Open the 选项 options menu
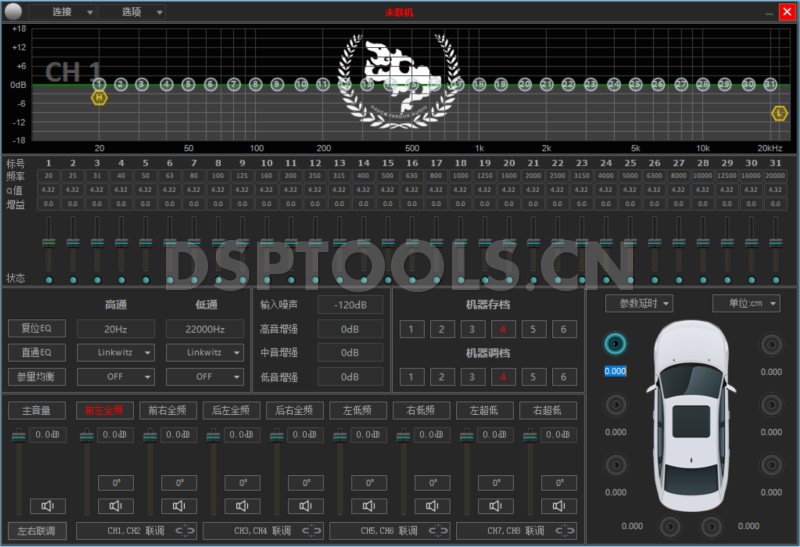The width and height of the screenshot is (800, 547). 132,12
